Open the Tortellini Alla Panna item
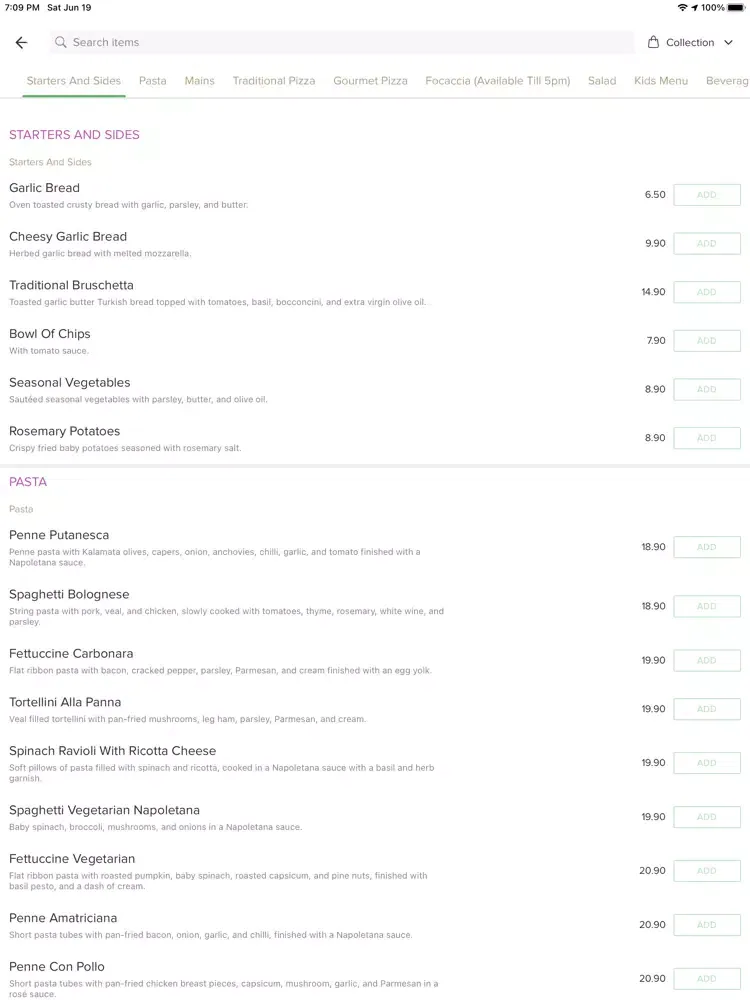The width and height of the screenshot is (750, 1000). 65,702
